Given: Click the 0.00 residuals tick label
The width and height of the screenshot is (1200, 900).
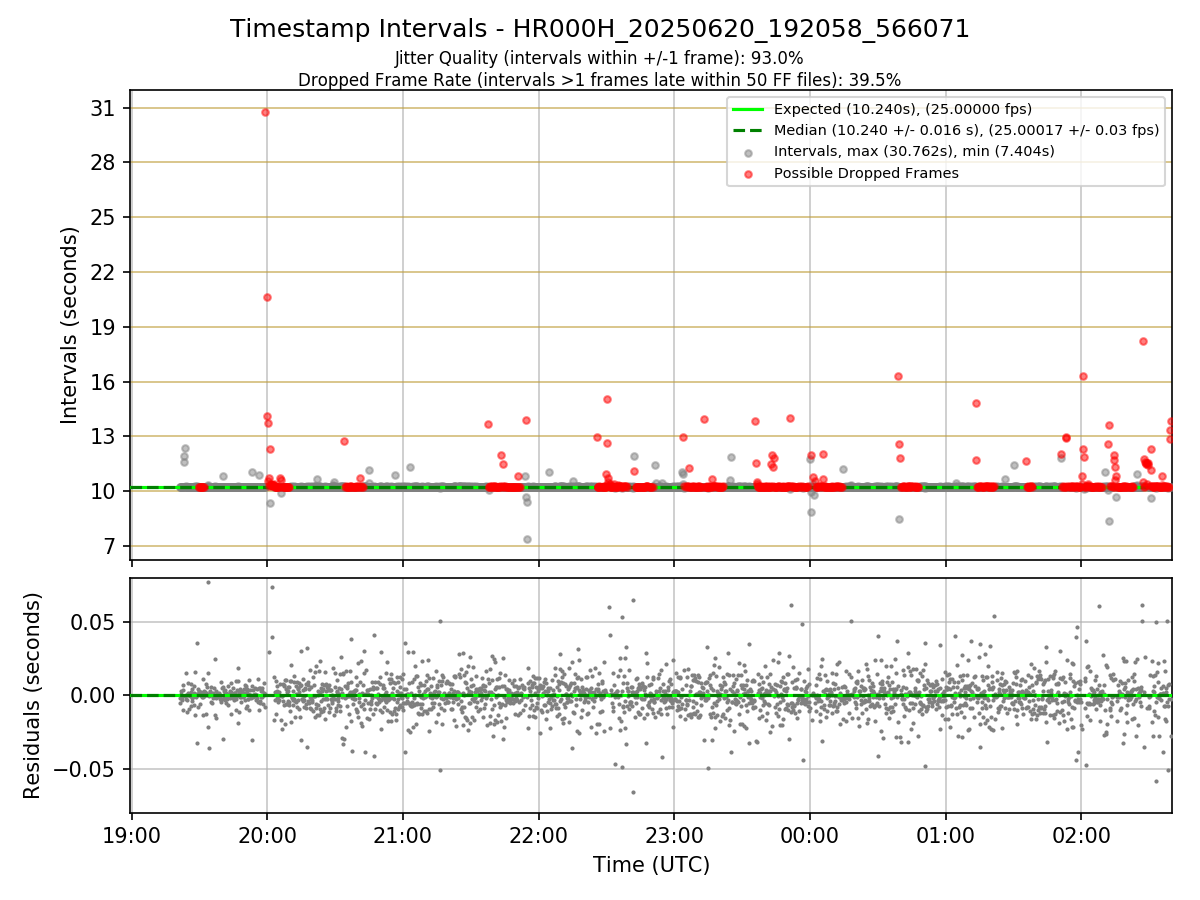Looking at the screenshot, I should click(93, 695).
